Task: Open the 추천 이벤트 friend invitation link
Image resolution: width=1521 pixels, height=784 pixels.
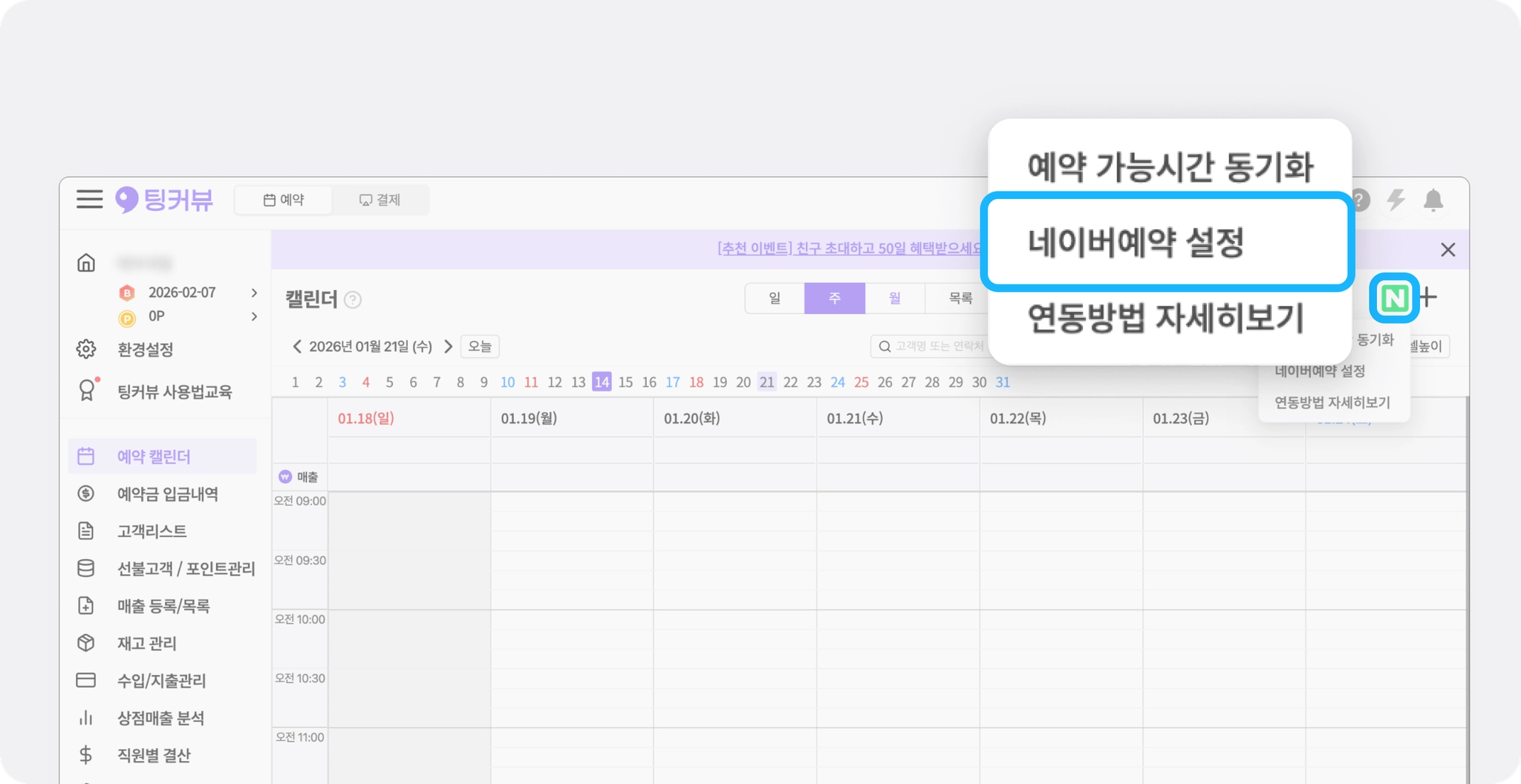Action: point(851,249)
